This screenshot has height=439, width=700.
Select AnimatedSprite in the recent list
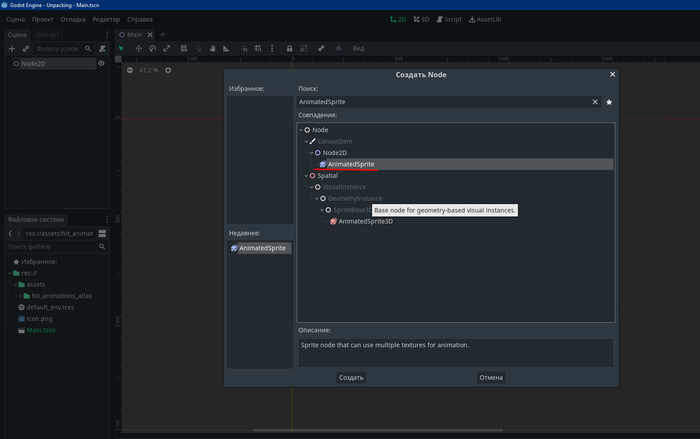(x=262, y=248)
